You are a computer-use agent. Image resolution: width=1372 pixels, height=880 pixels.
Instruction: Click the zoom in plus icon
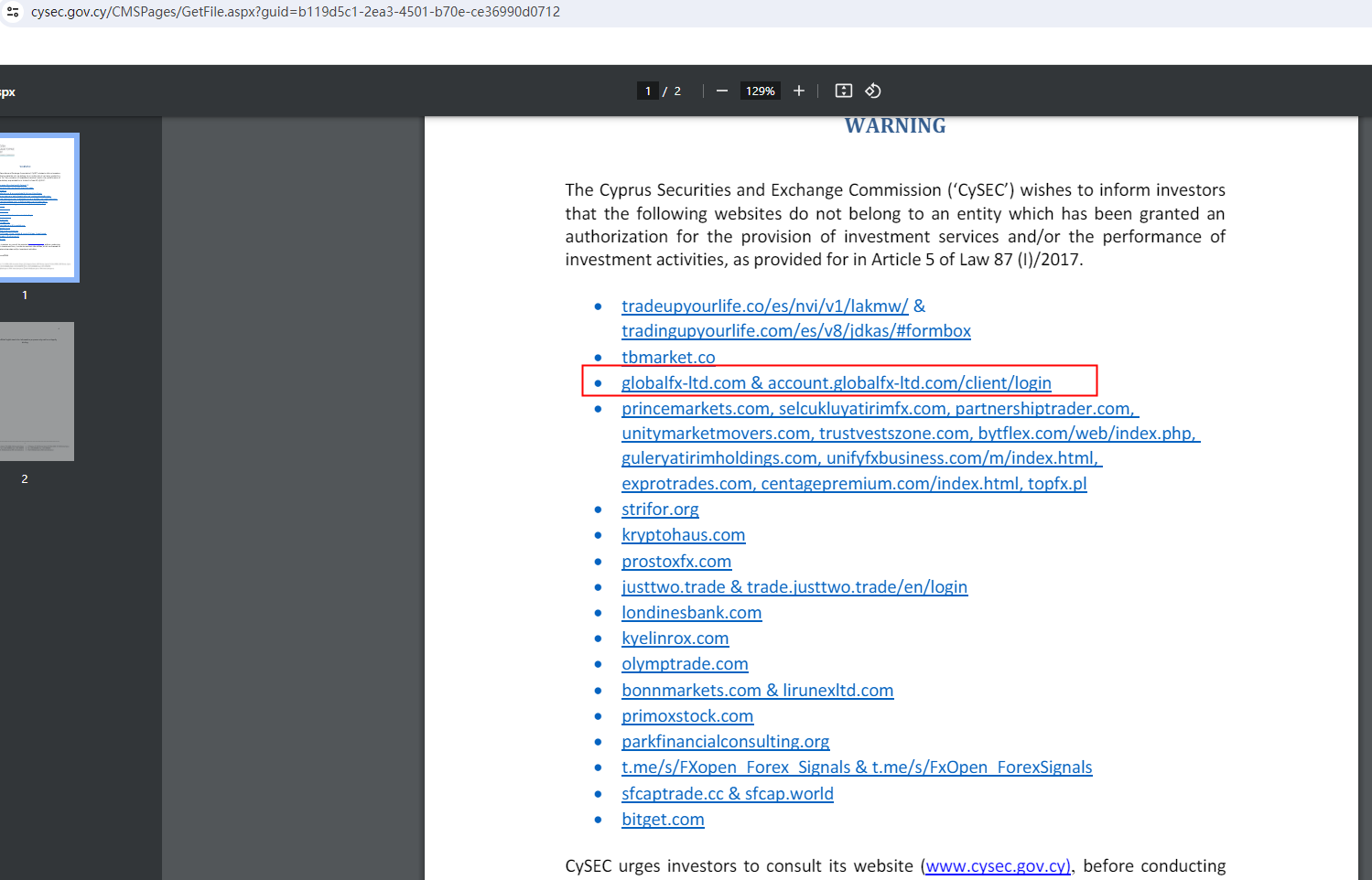(799, 91)
